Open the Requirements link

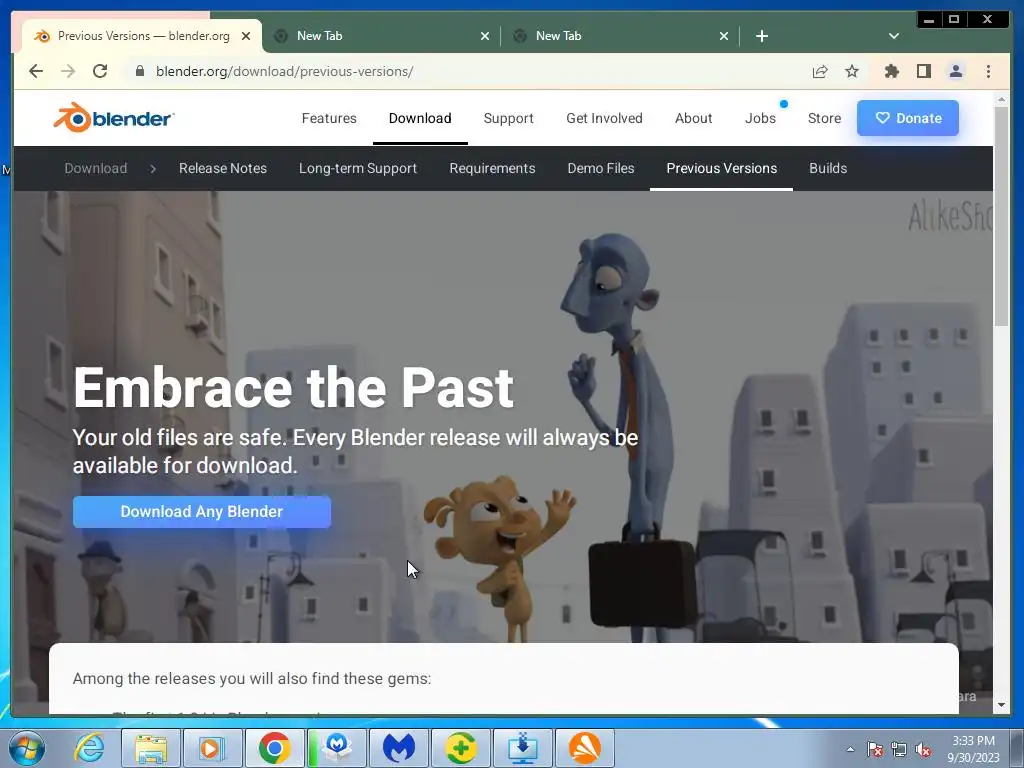tap(492, 168)
